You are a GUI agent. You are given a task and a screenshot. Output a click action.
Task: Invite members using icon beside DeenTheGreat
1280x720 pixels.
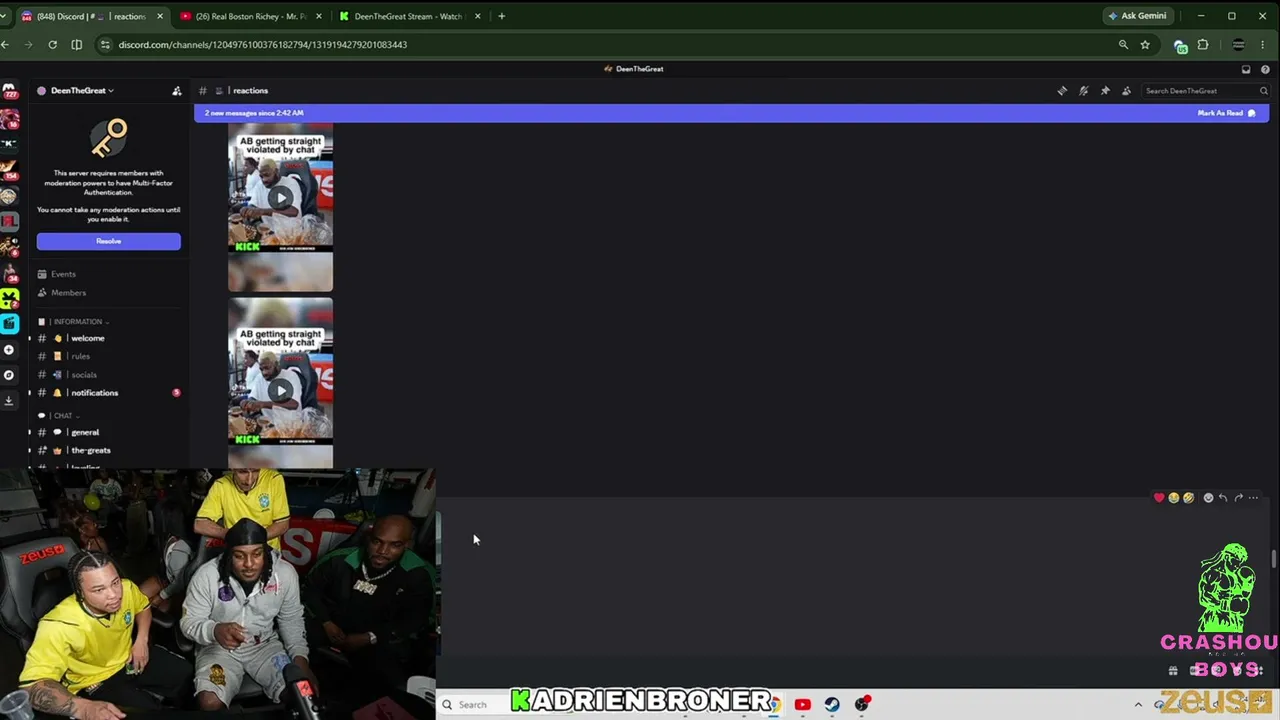177,91
